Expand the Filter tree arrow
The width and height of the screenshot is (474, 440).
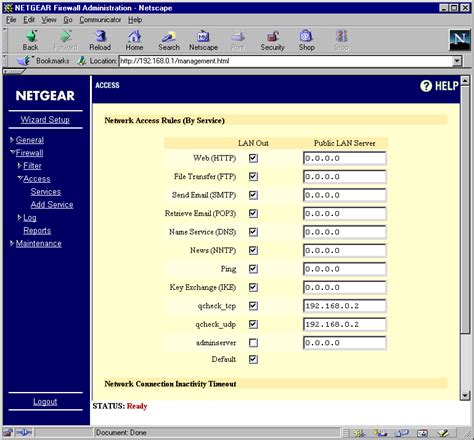[19, 165]
